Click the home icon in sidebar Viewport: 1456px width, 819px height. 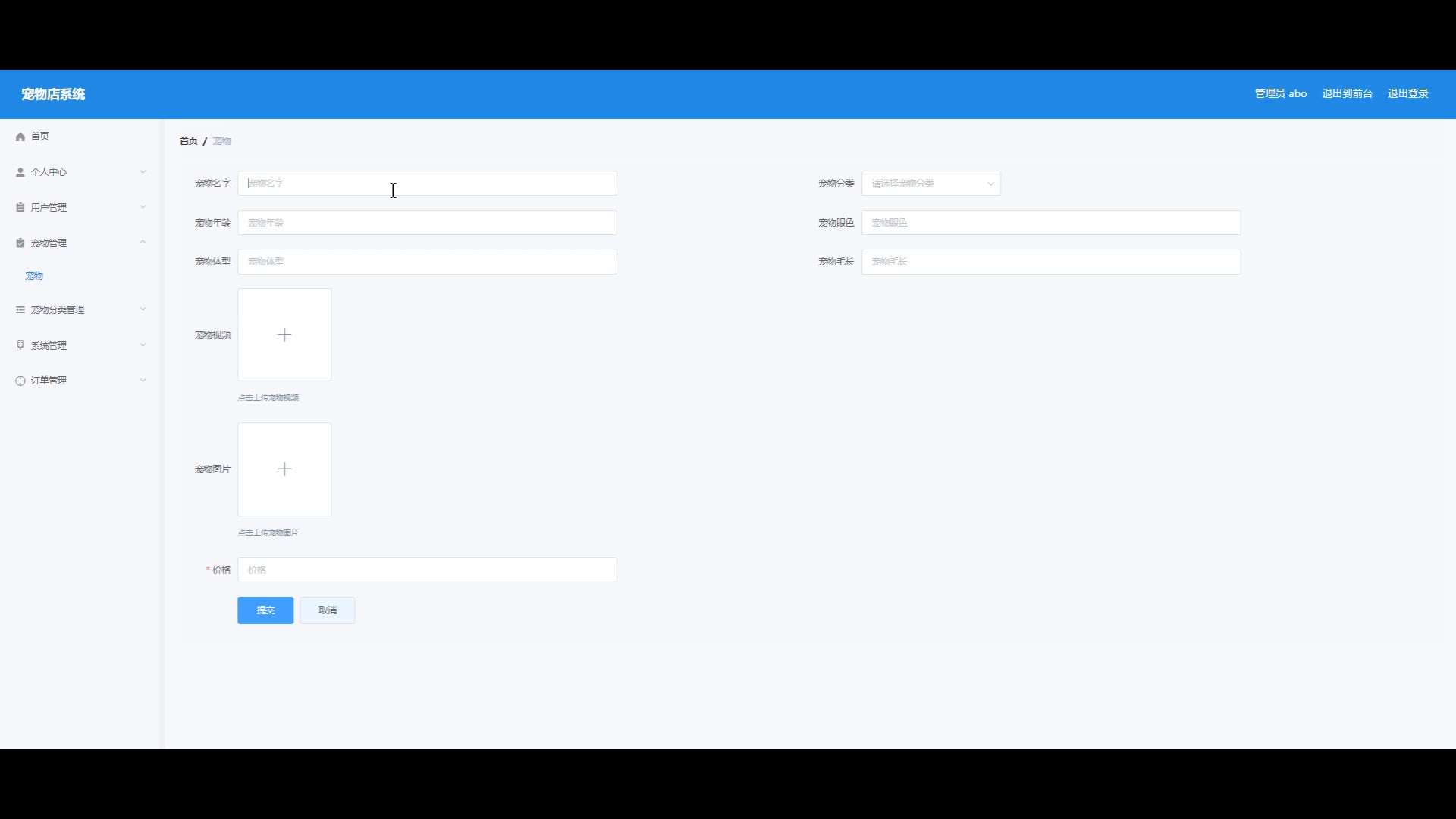click(x=20, y=136)
